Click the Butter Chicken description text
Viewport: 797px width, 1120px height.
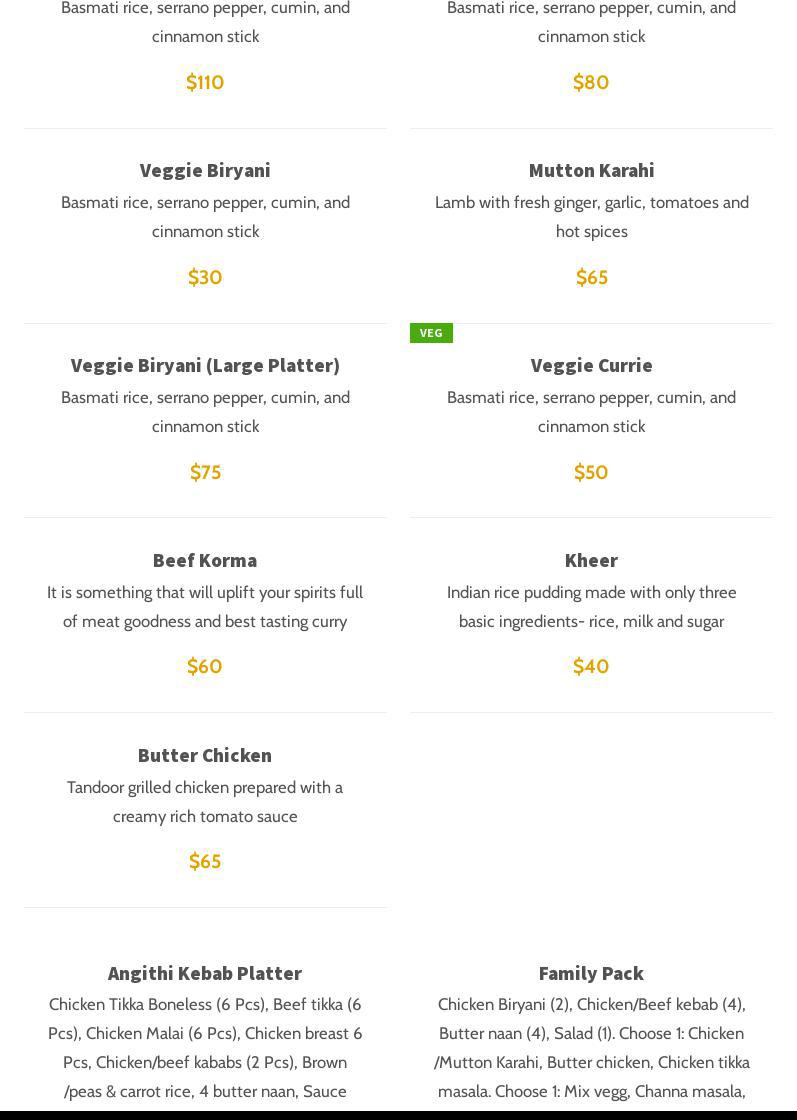205,801
